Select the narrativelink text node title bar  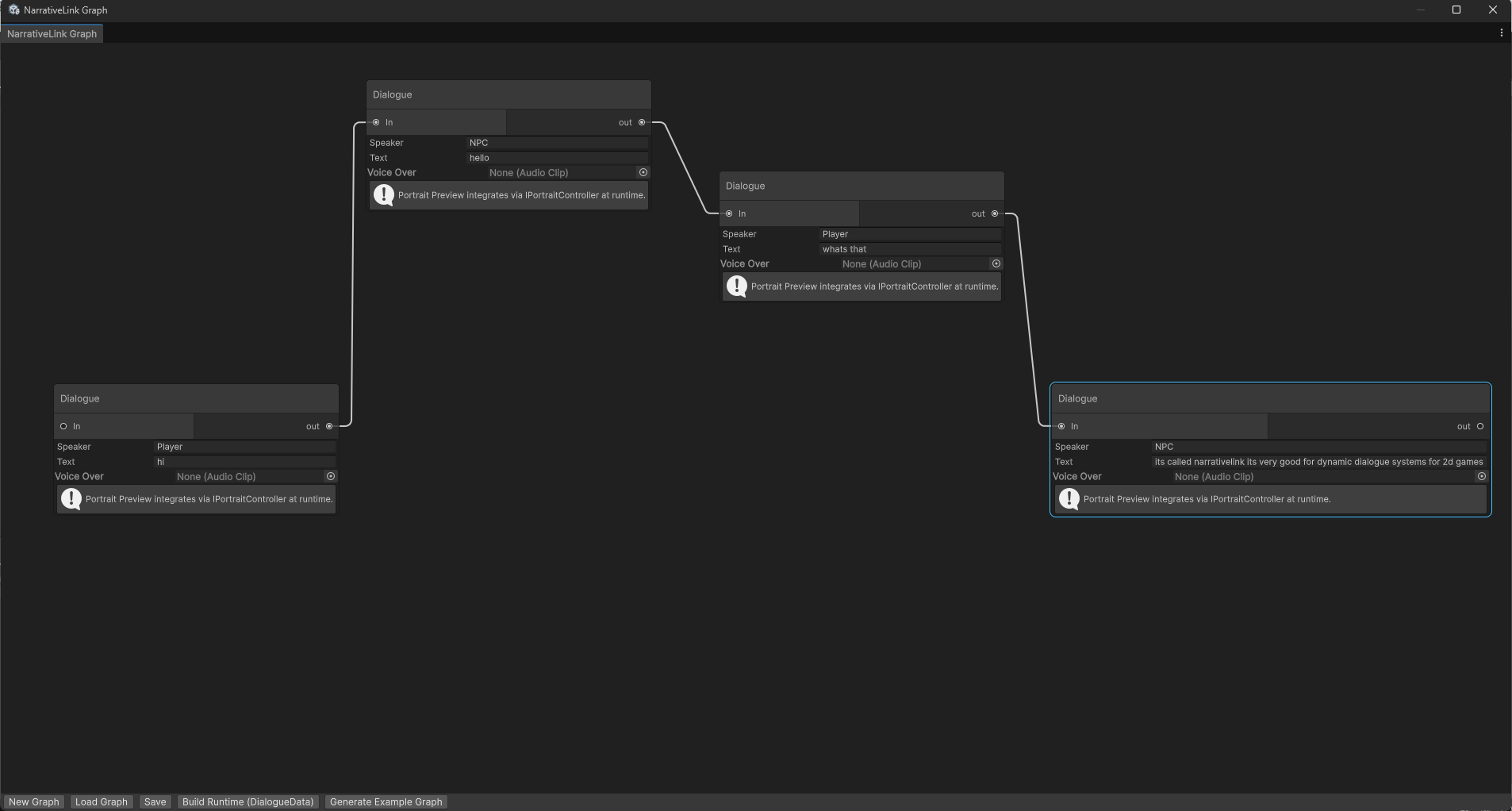click(x=1270, y=398)
